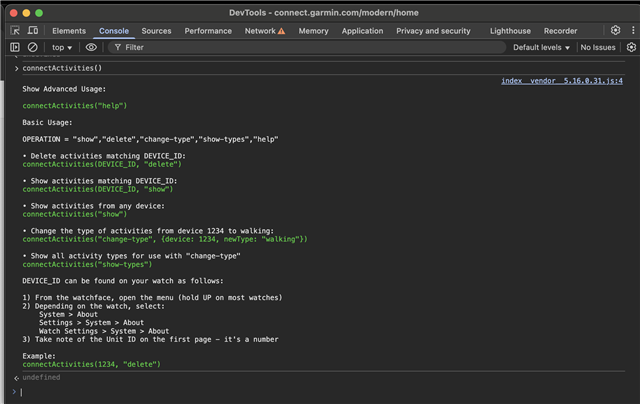
Task: Switch to the Application tab
Action: click(x=362, y=31)
